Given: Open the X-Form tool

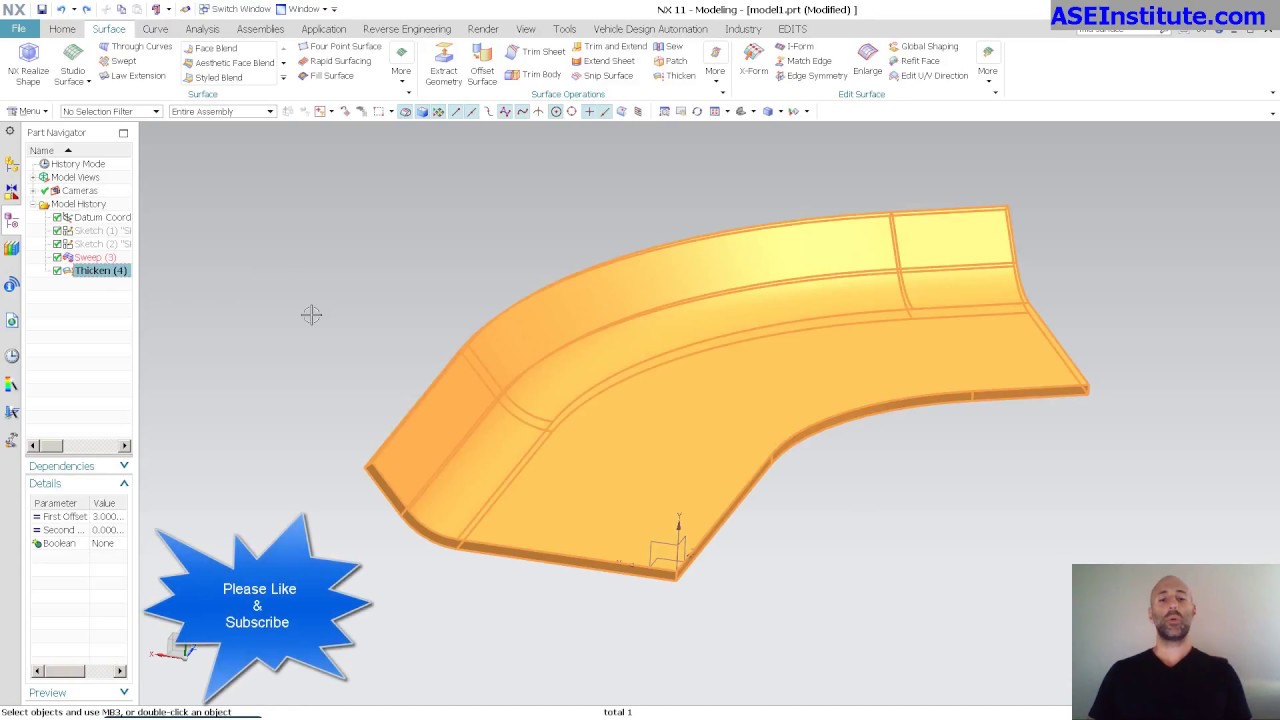Looking at the screenshot, I should pos(753,60).
